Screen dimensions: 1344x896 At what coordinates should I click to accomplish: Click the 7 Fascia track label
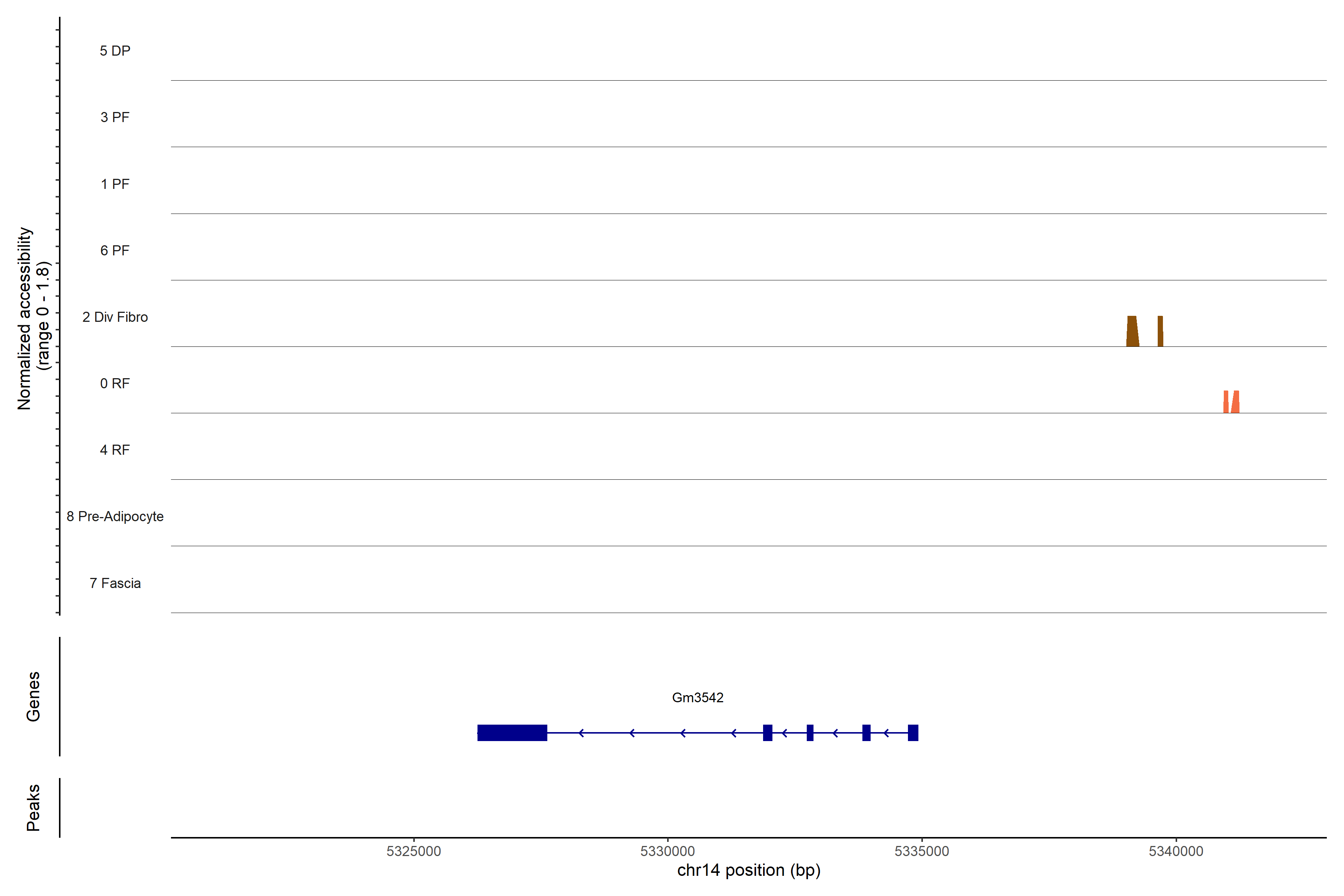[x=115, y=583]
